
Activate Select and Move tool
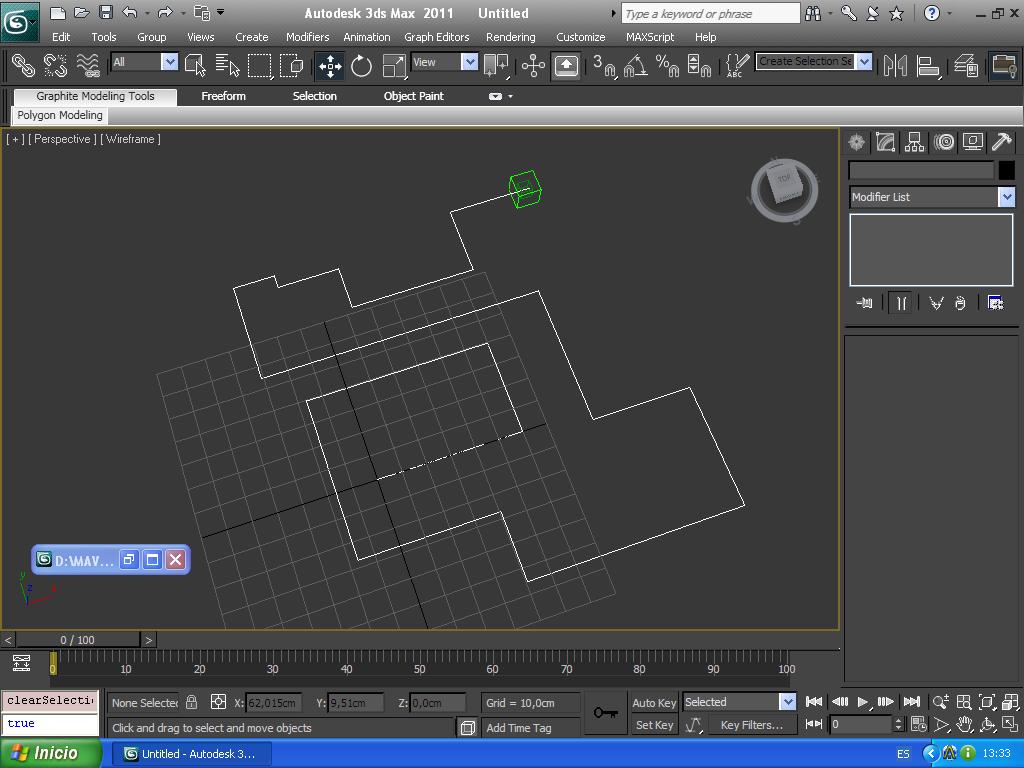(330, 65)
